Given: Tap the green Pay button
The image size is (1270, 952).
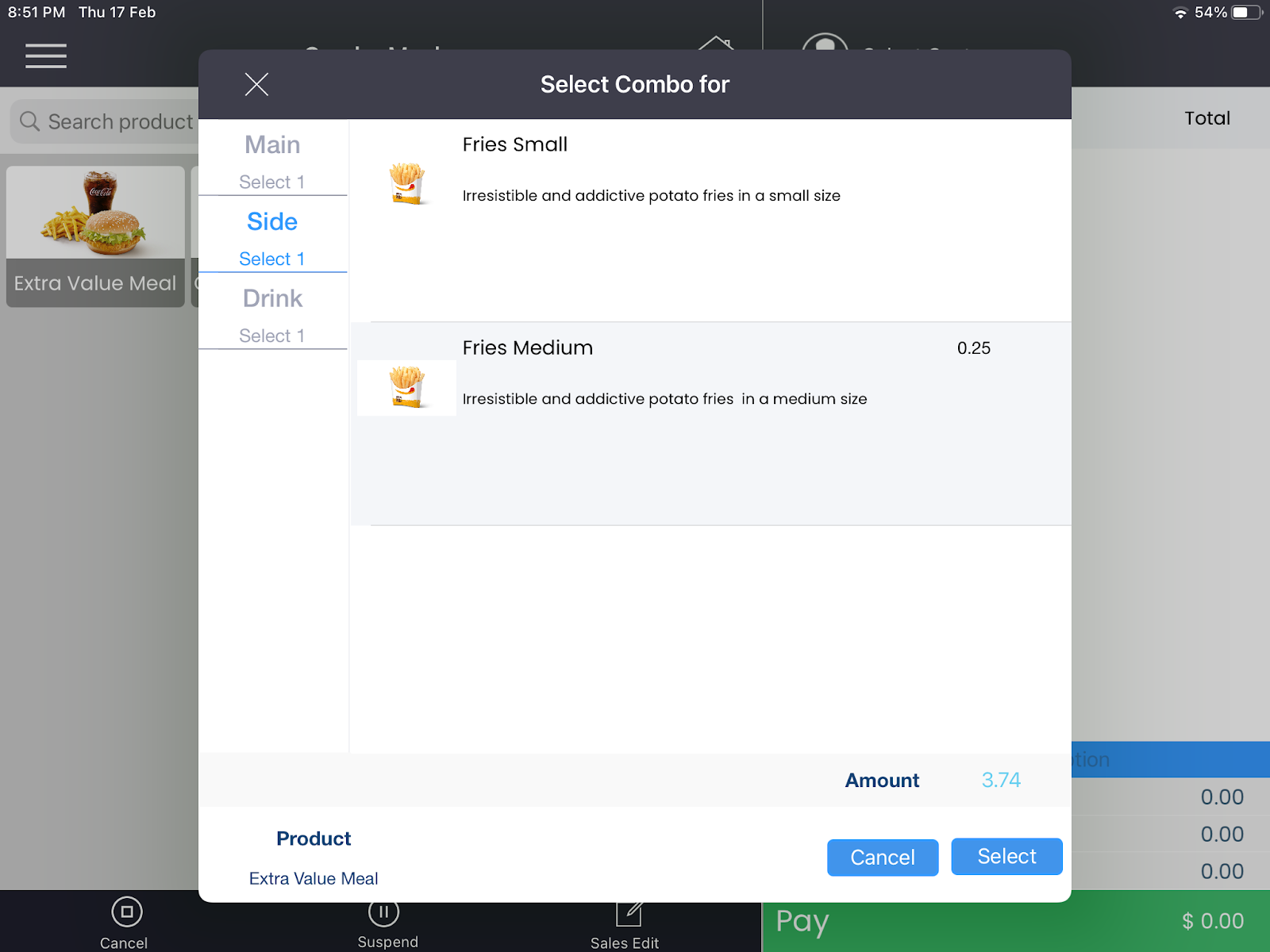Looking at the screenshot, I should click(x=1015, y=921).
